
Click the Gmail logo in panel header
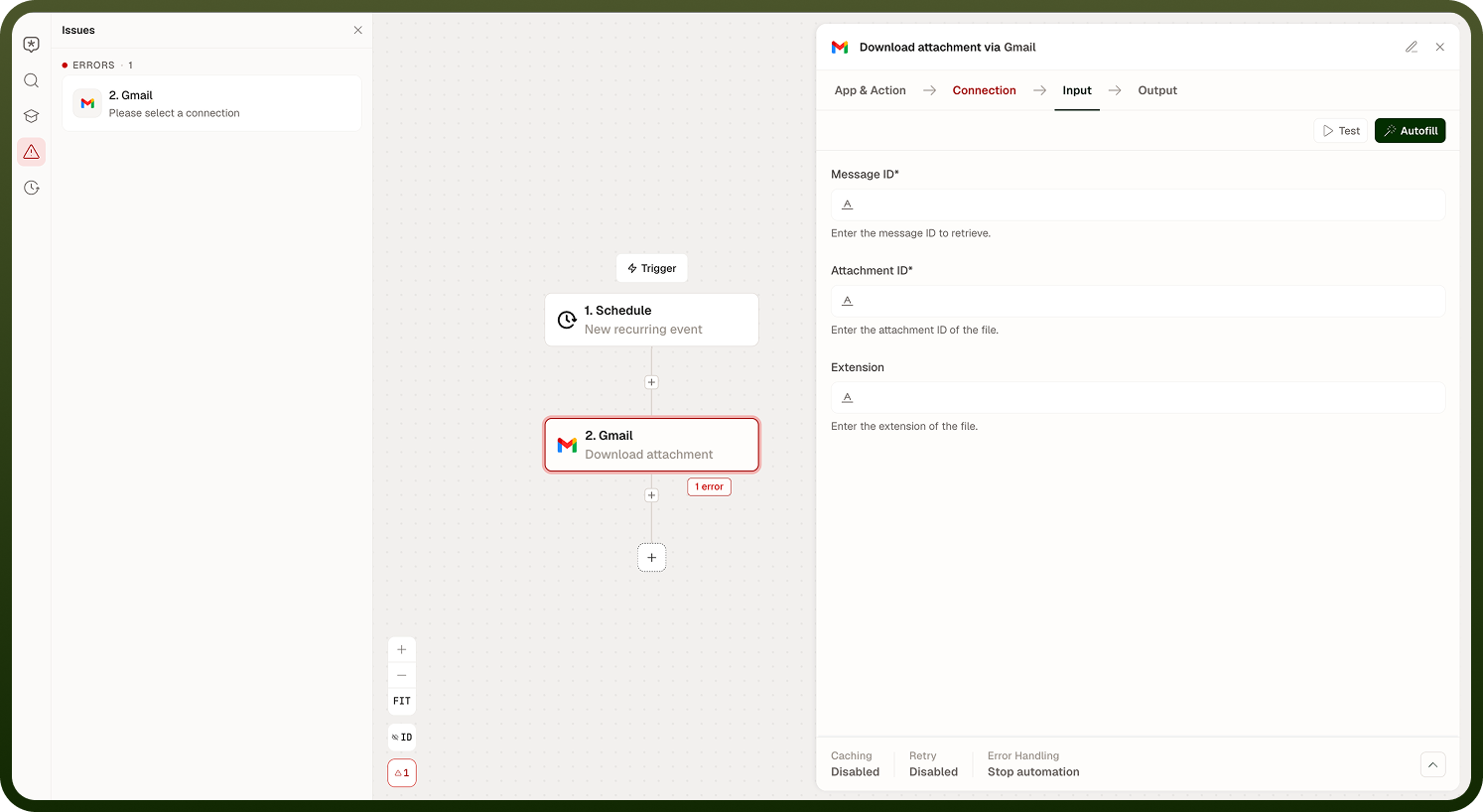[840, 47]
